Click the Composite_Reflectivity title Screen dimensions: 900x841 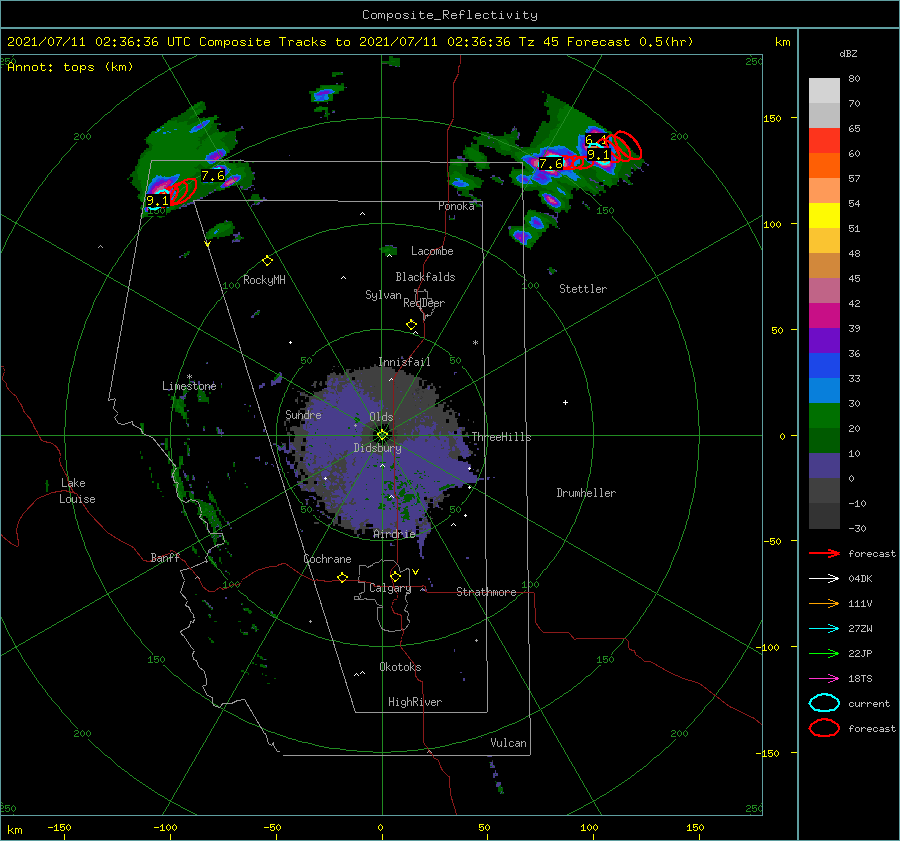(450, 15)
